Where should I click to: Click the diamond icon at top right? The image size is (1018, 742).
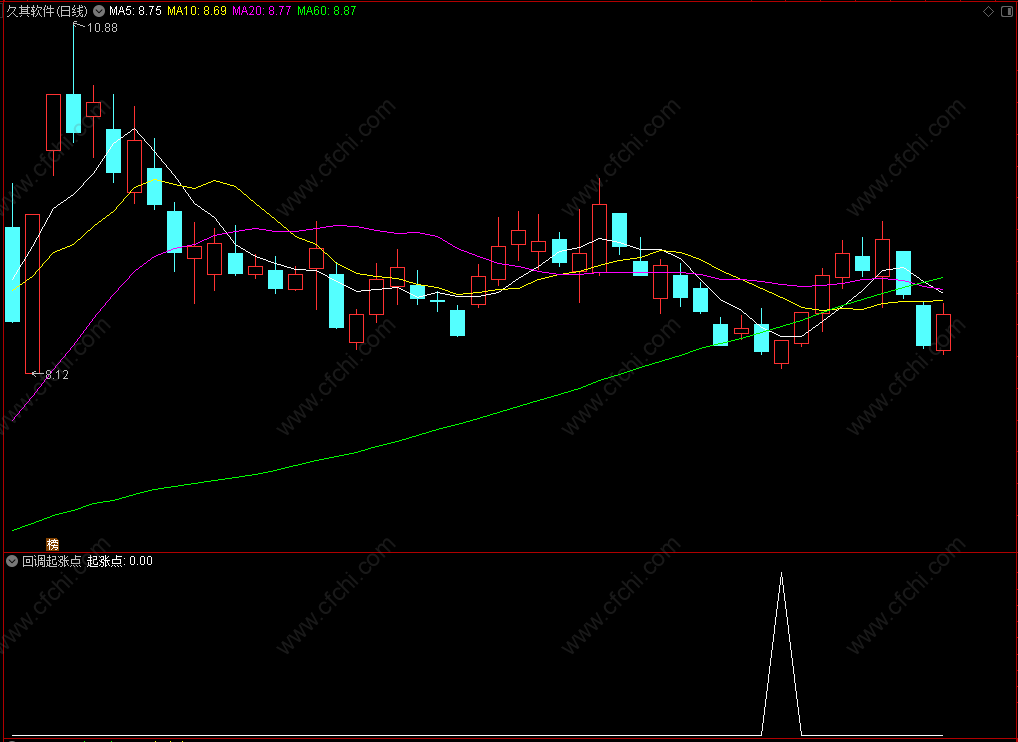[x=988, y=11]
